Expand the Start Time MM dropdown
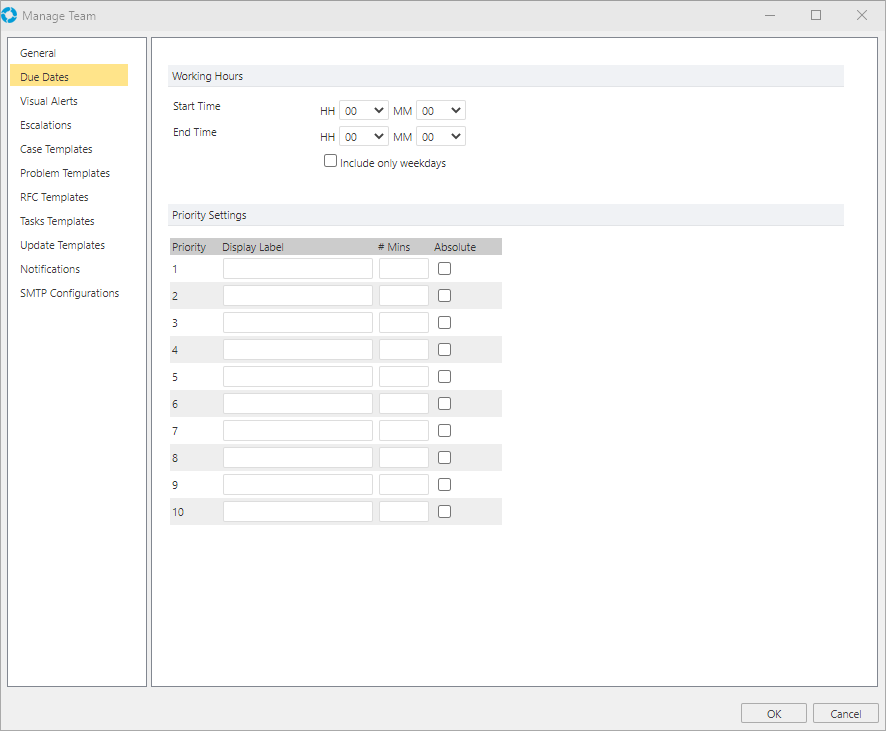The image size is (886, 731). click(x=441, y=110)
